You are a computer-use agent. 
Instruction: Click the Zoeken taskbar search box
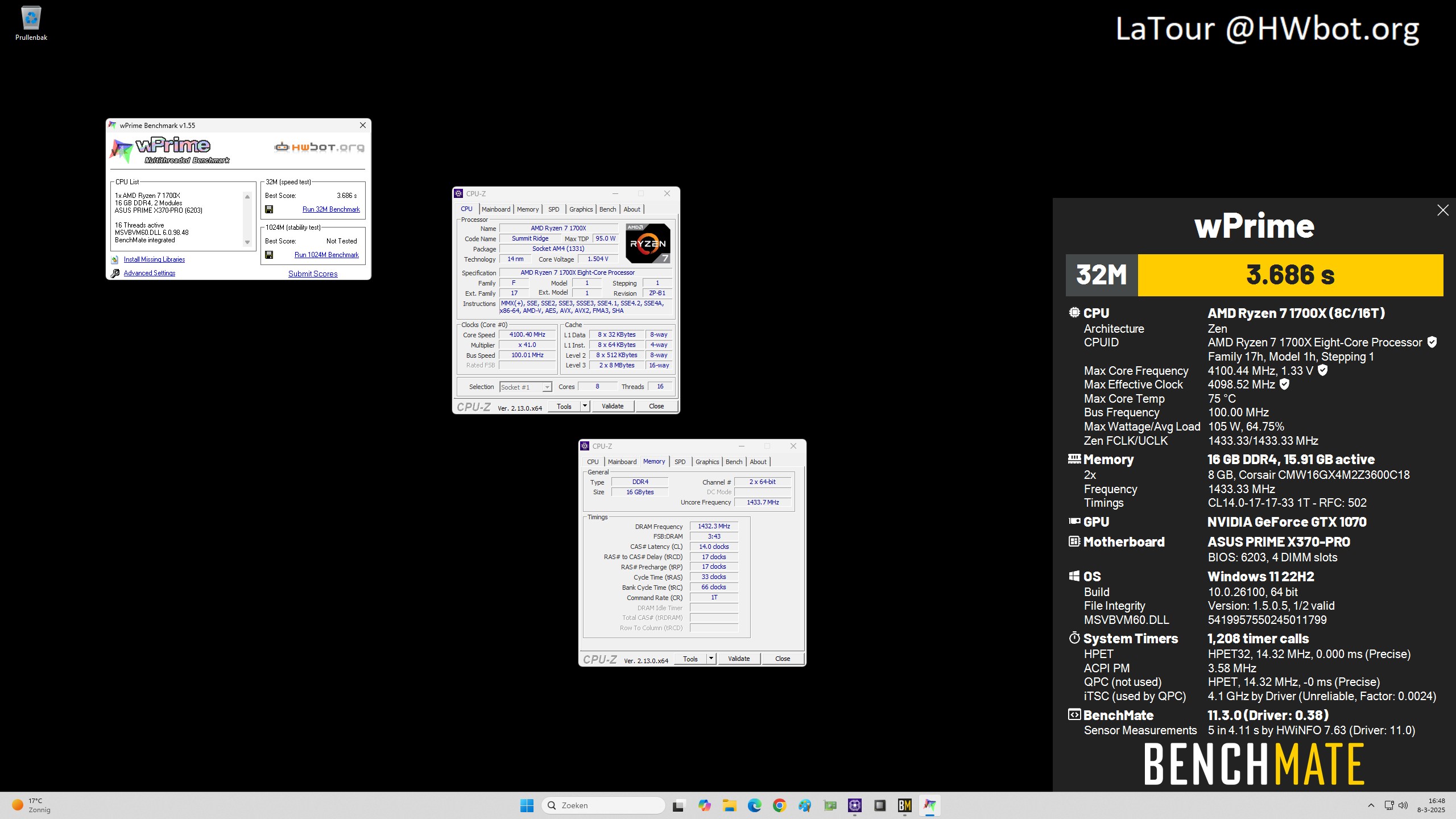click(x=604, y=805)
